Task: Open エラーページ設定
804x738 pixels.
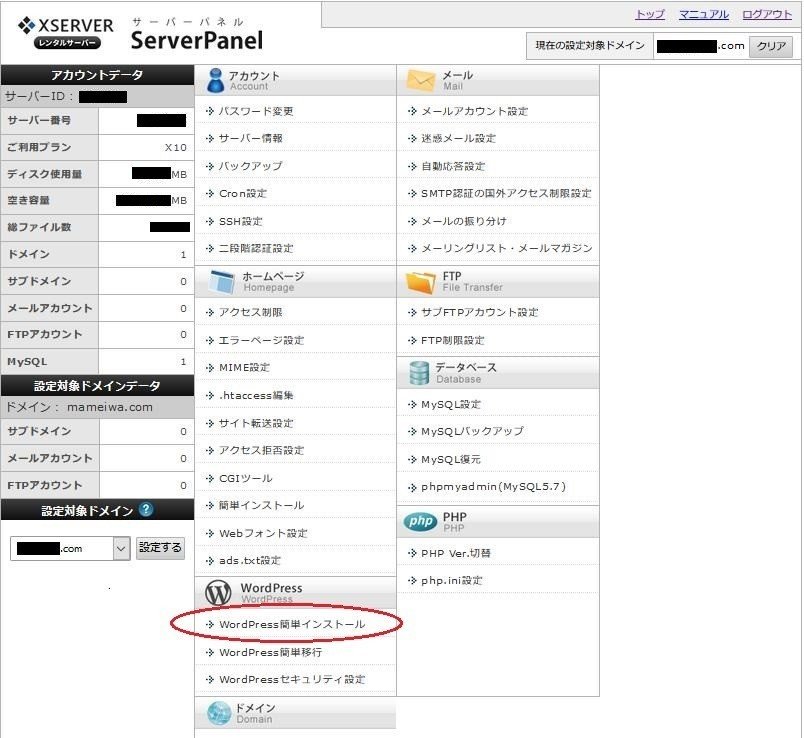Action: click(x=262, y=340)
